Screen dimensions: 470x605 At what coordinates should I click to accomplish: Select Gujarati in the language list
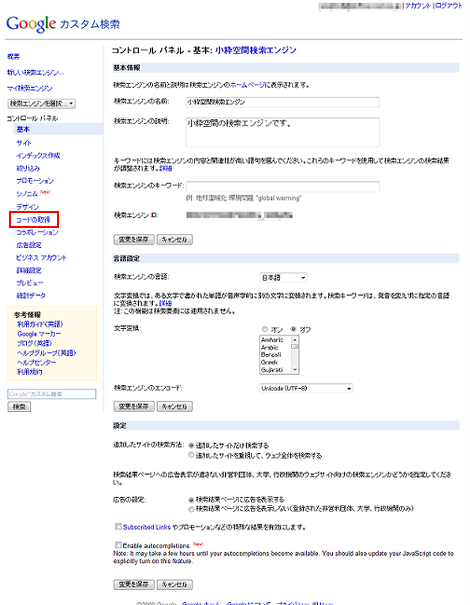click(272, 370)
